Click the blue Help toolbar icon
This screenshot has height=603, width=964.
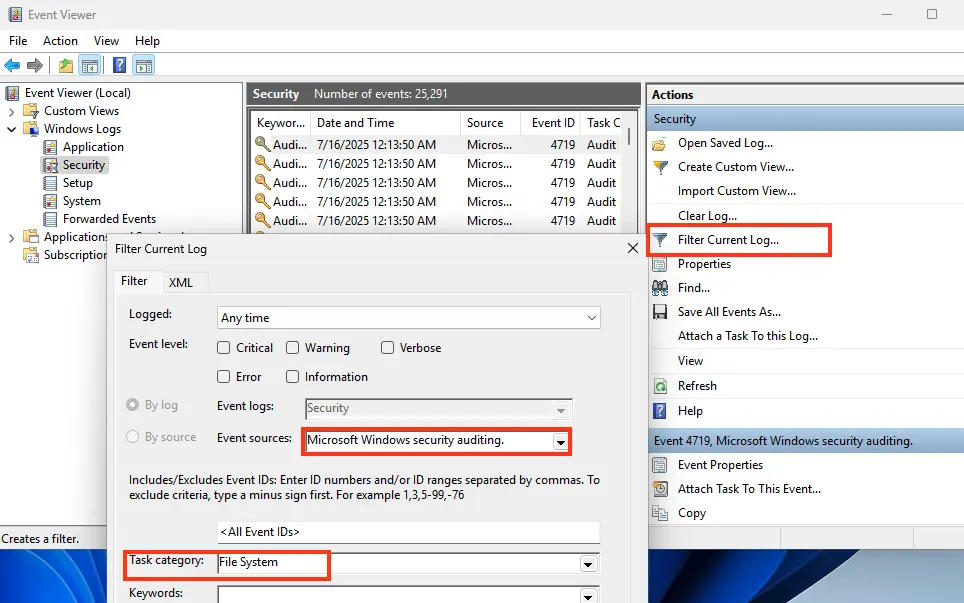tap(119, 66)
